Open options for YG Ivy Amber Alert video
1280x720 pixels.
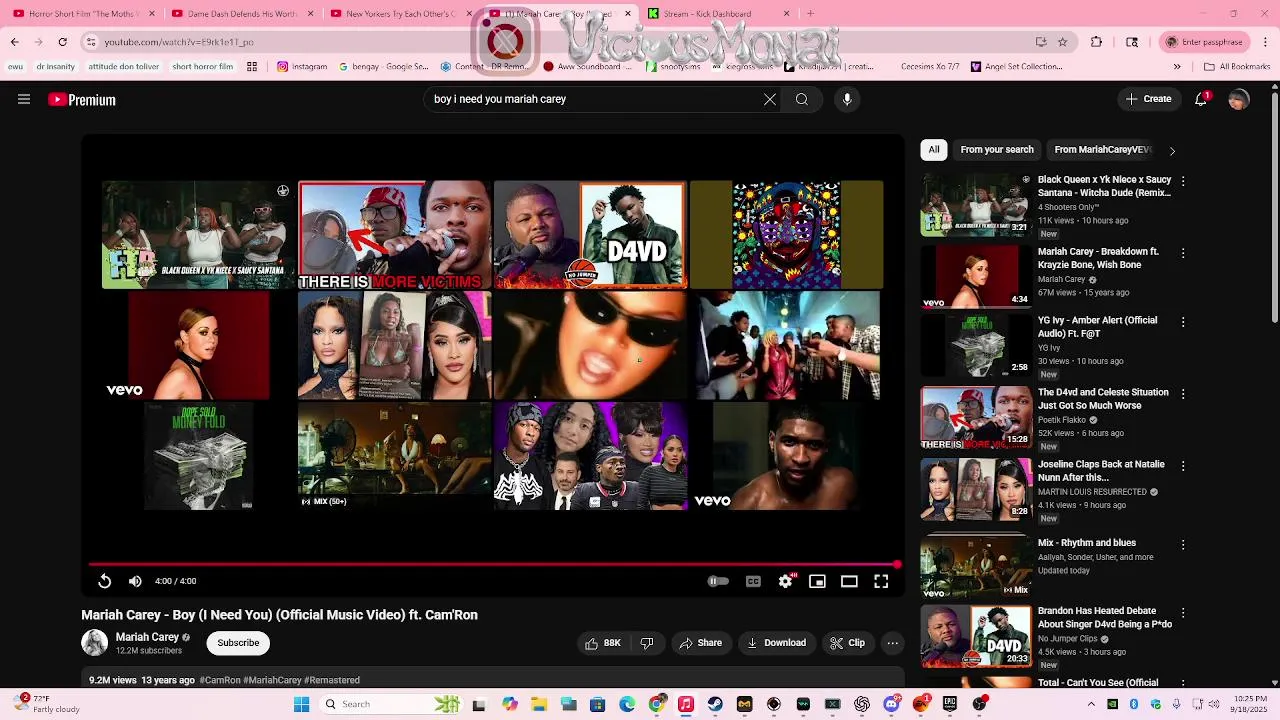(1183, 322)
